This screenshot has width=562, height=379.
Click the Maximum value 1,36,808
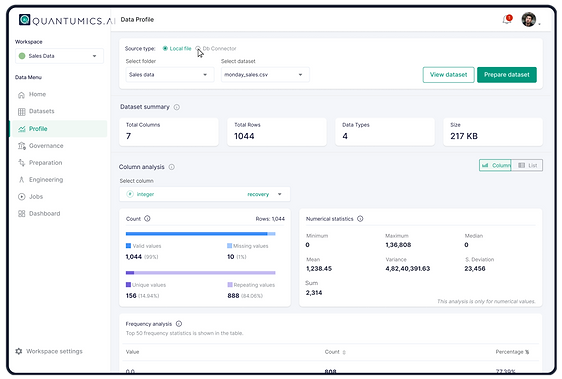tap(398, 245)
